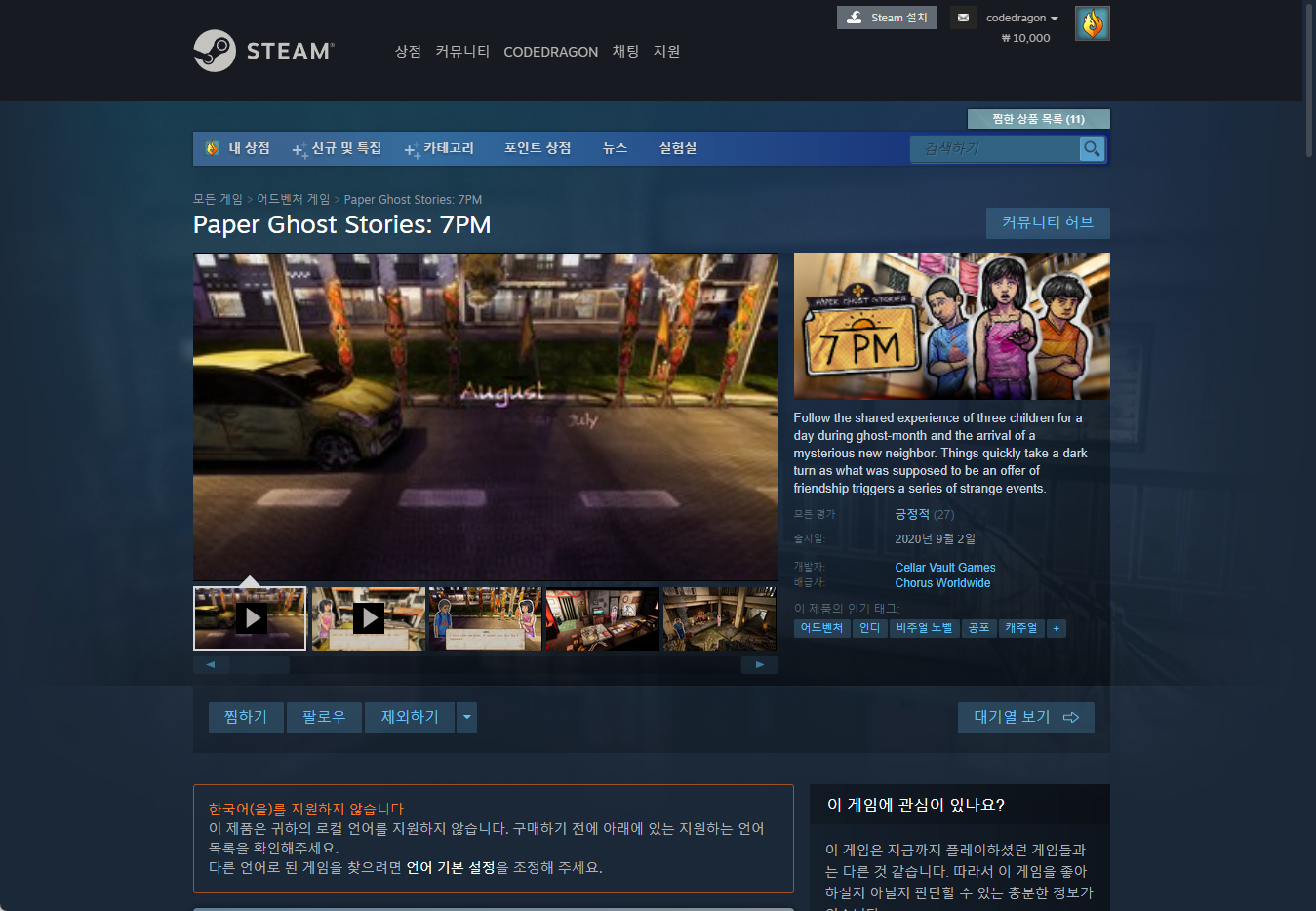This screenshot has width=1316, height=911.
Task: Click the 제외하기 ignore button
Action: point(410,717)
